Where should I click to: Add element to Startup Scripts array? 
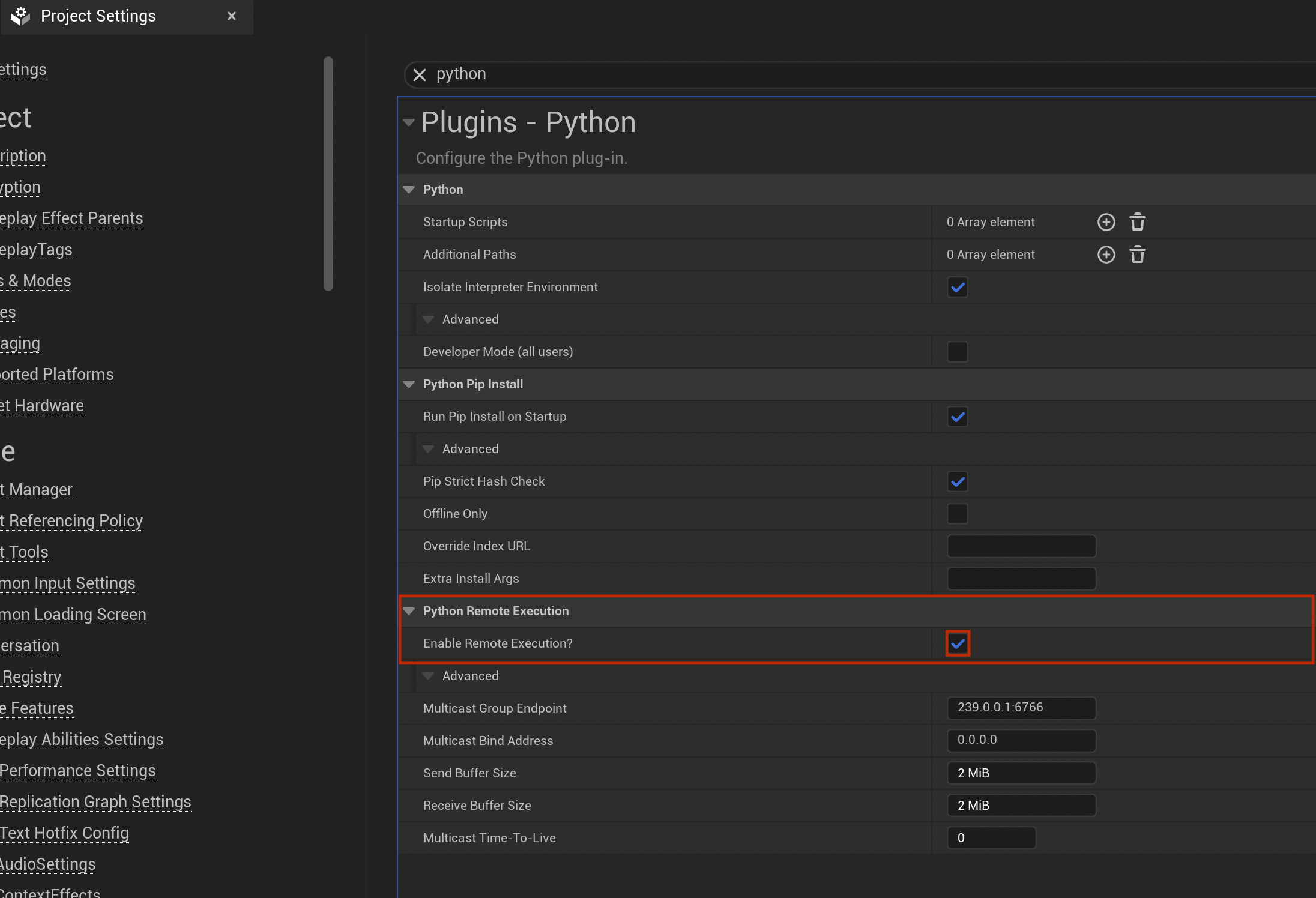tap(1106, 221)
